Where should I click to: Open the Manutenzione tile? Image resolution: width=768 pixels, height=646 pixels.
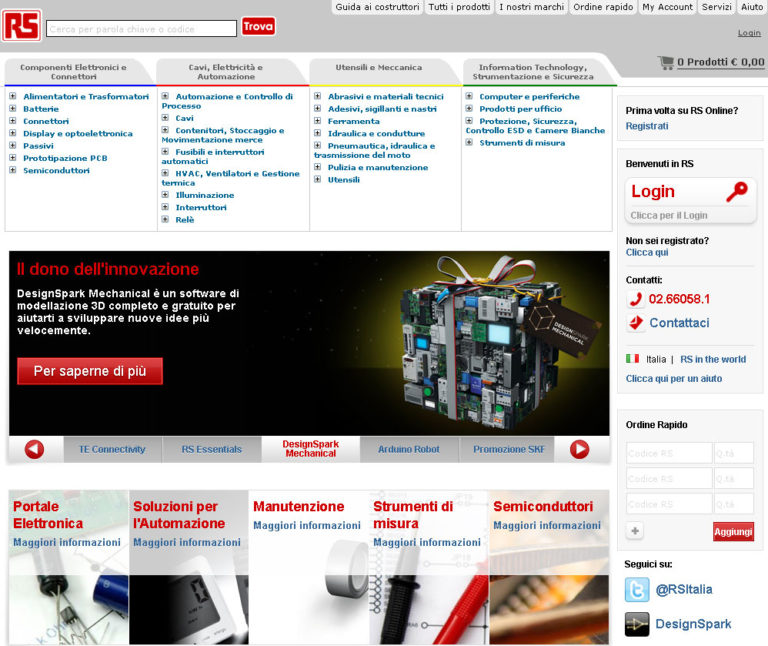point(309,567)
